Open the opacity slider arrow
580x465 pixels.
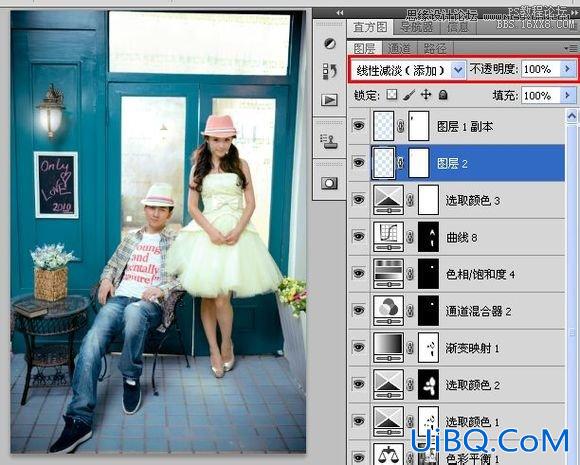click(567, 69)
